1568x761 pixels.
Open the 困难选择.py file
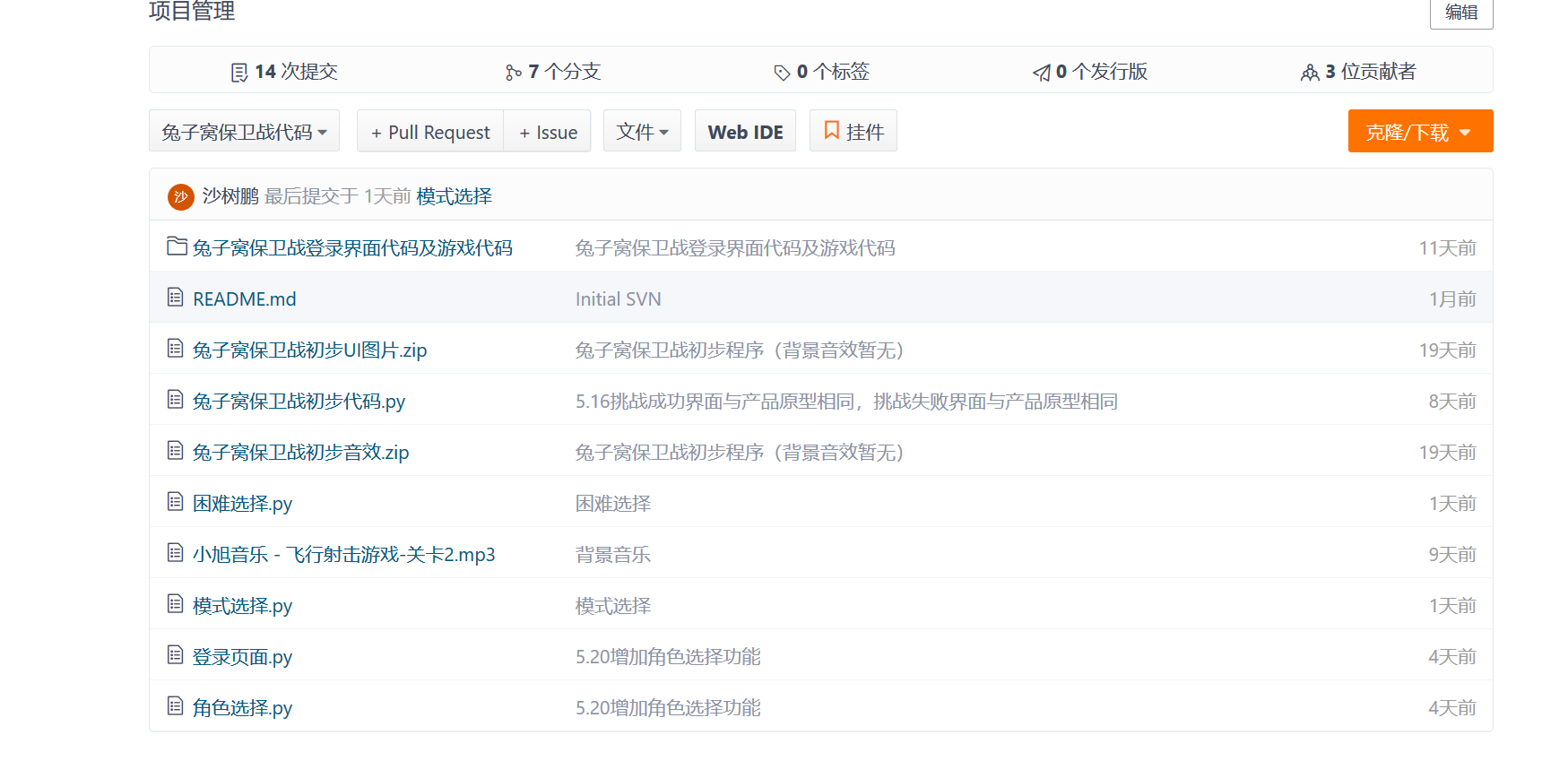point(243,504)
